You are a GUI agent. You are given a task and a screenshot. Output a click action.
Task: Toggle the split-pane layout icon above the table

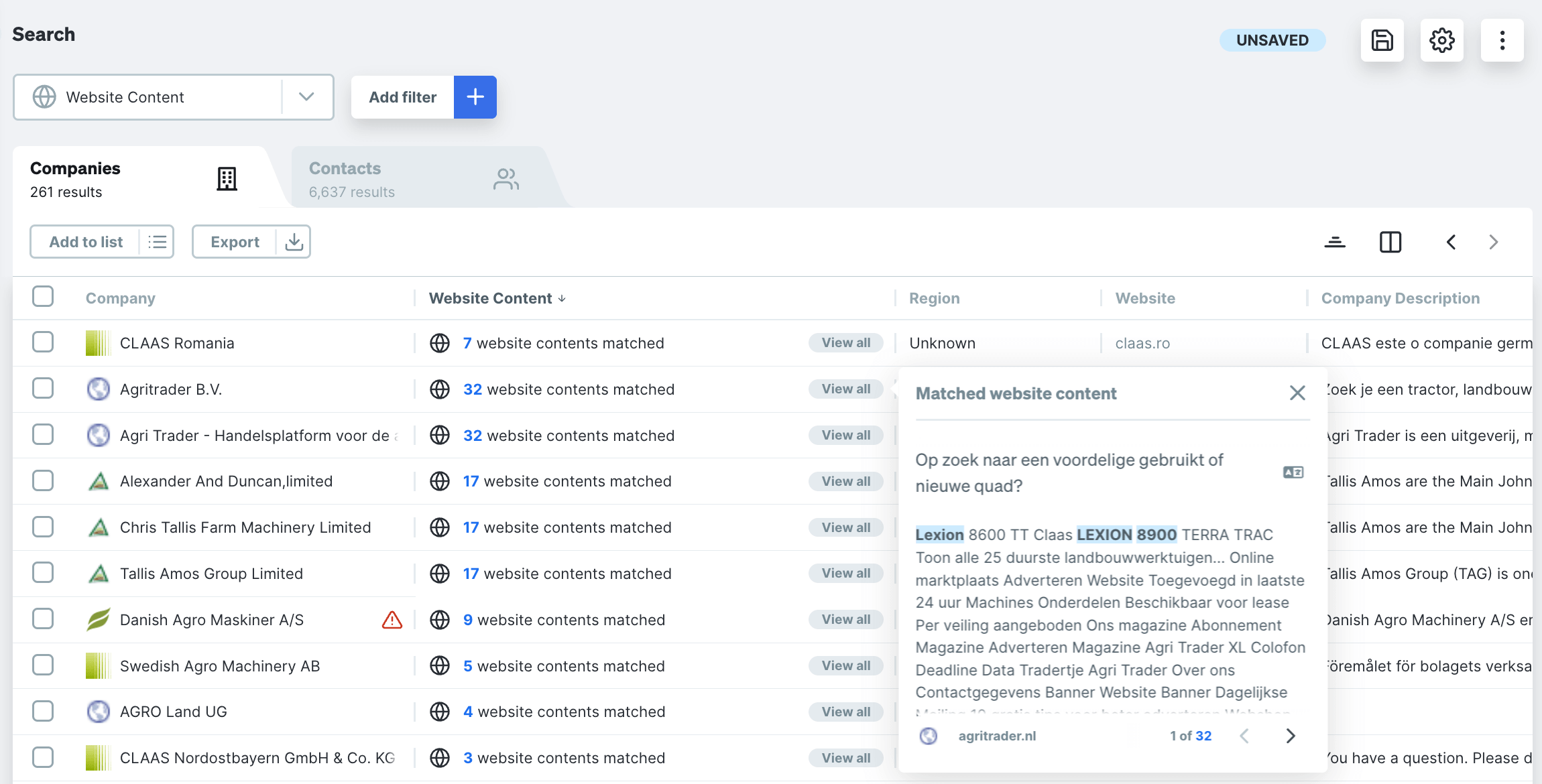click(x=1390, y=242)
